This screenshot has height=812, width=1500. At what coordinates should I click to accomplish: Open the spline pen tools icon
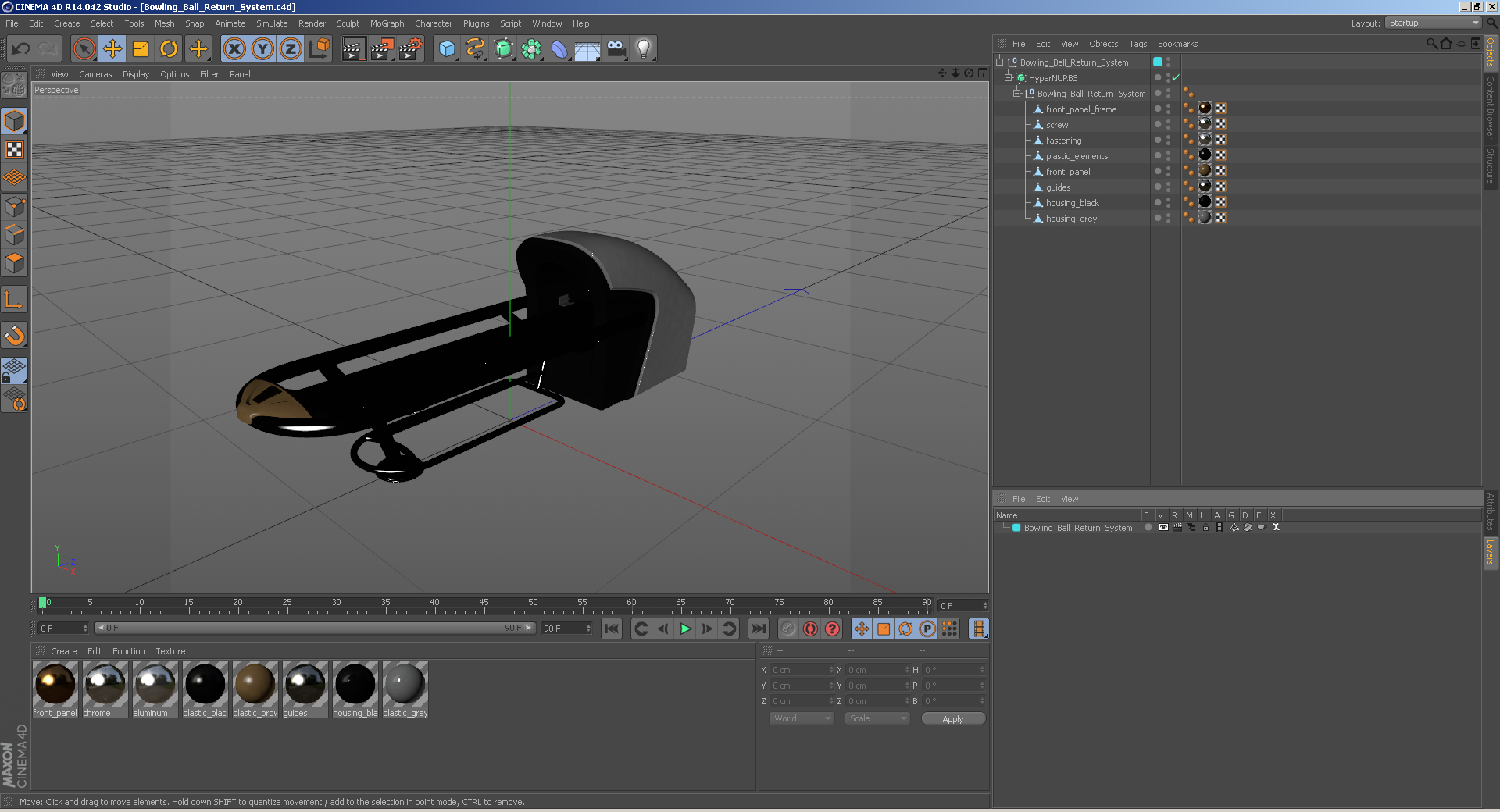pyautogui.click(x=475, y=48)
